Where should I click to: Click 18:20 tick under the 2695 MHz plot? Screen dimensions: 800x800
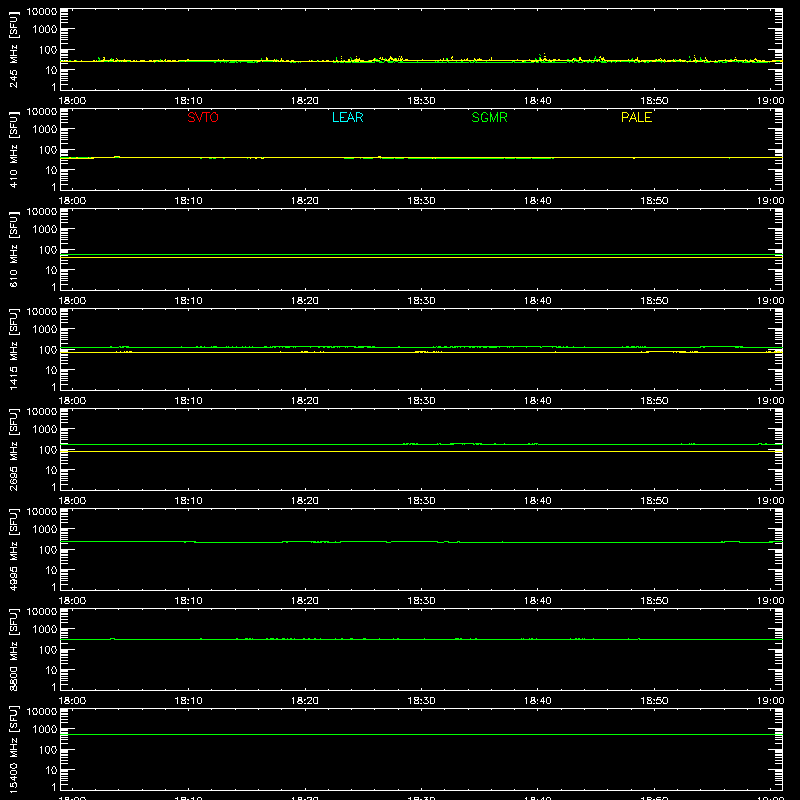pos(305,501)
